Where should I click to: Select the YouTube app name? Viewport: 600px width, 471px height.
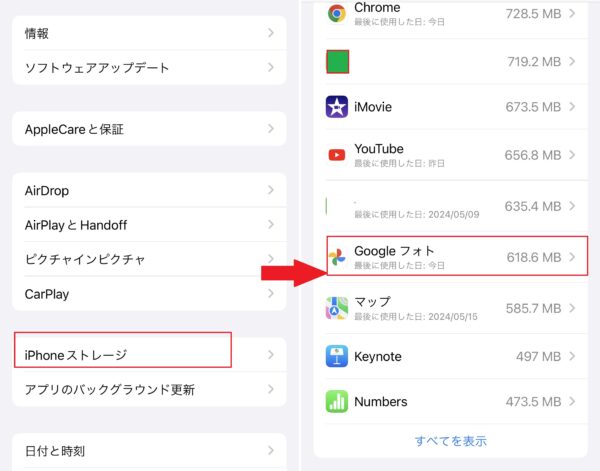pyautogui.click(x=379, y=148)
